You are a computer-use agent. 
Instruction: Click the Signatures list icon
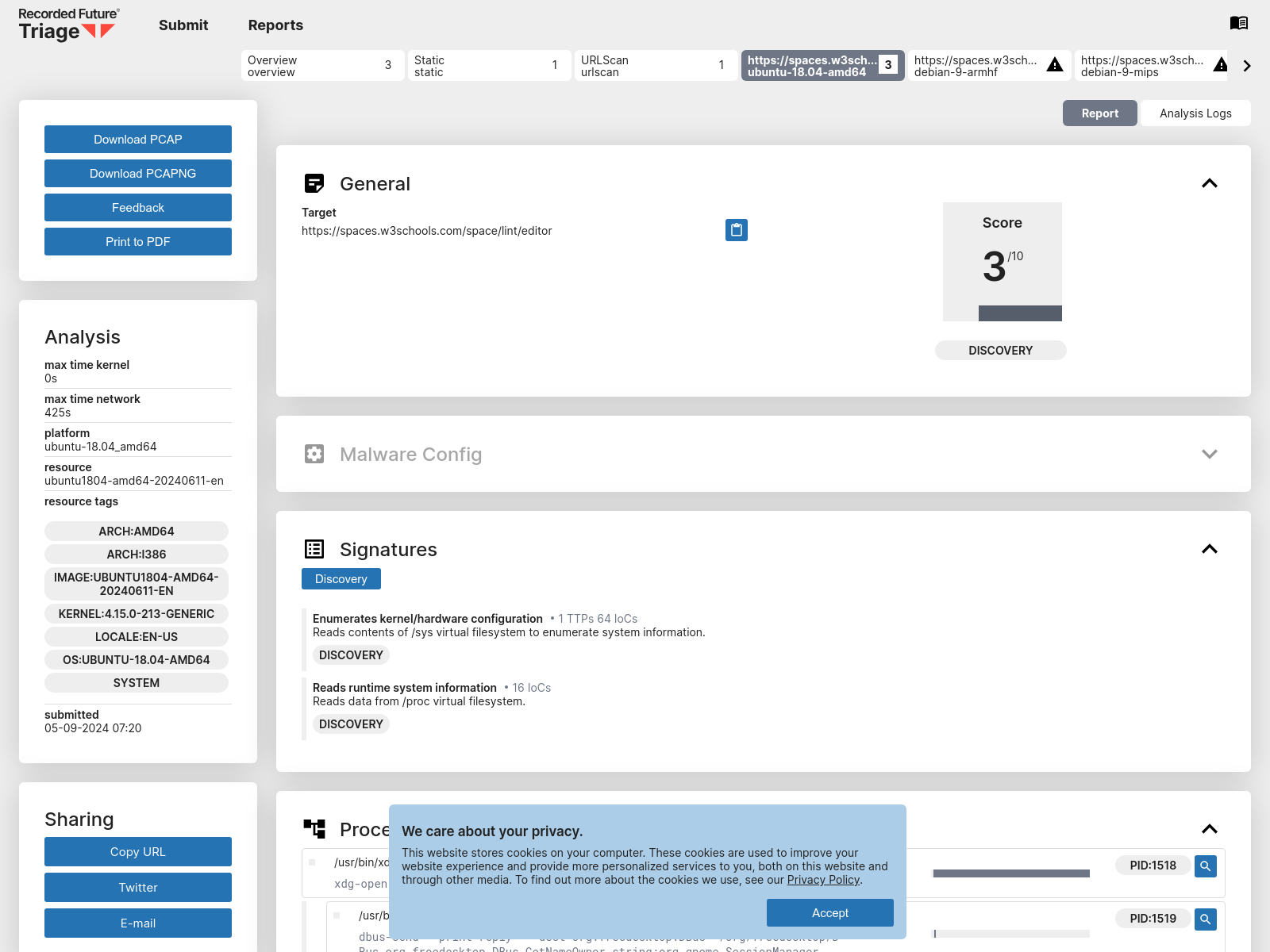tap(314, 549)
